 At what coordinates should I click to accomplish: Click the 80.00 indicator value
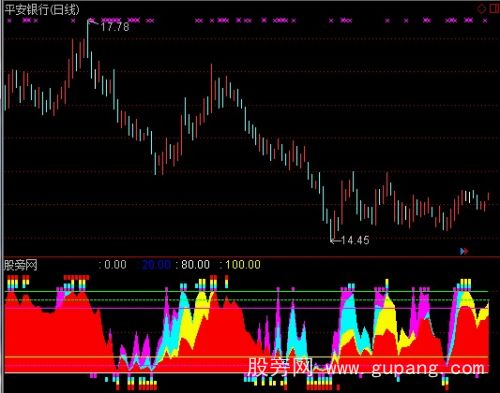[x=195, y=265]
